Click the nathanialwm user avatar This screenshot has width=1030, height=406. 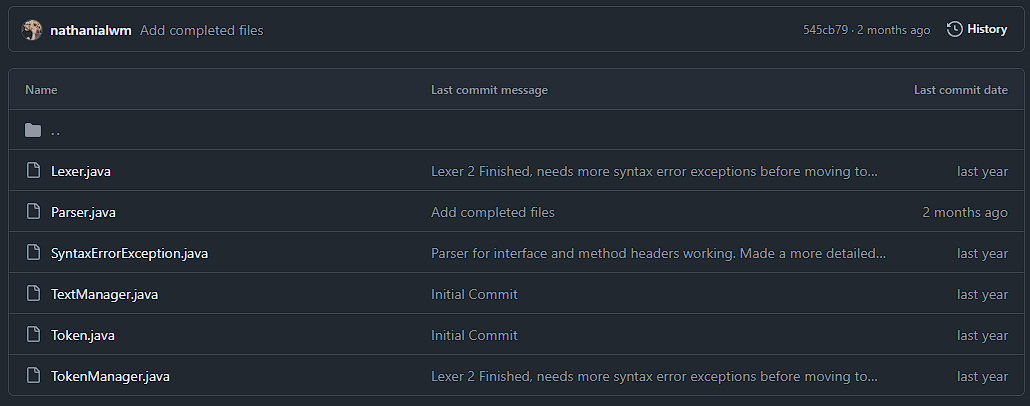coord(33,30)
